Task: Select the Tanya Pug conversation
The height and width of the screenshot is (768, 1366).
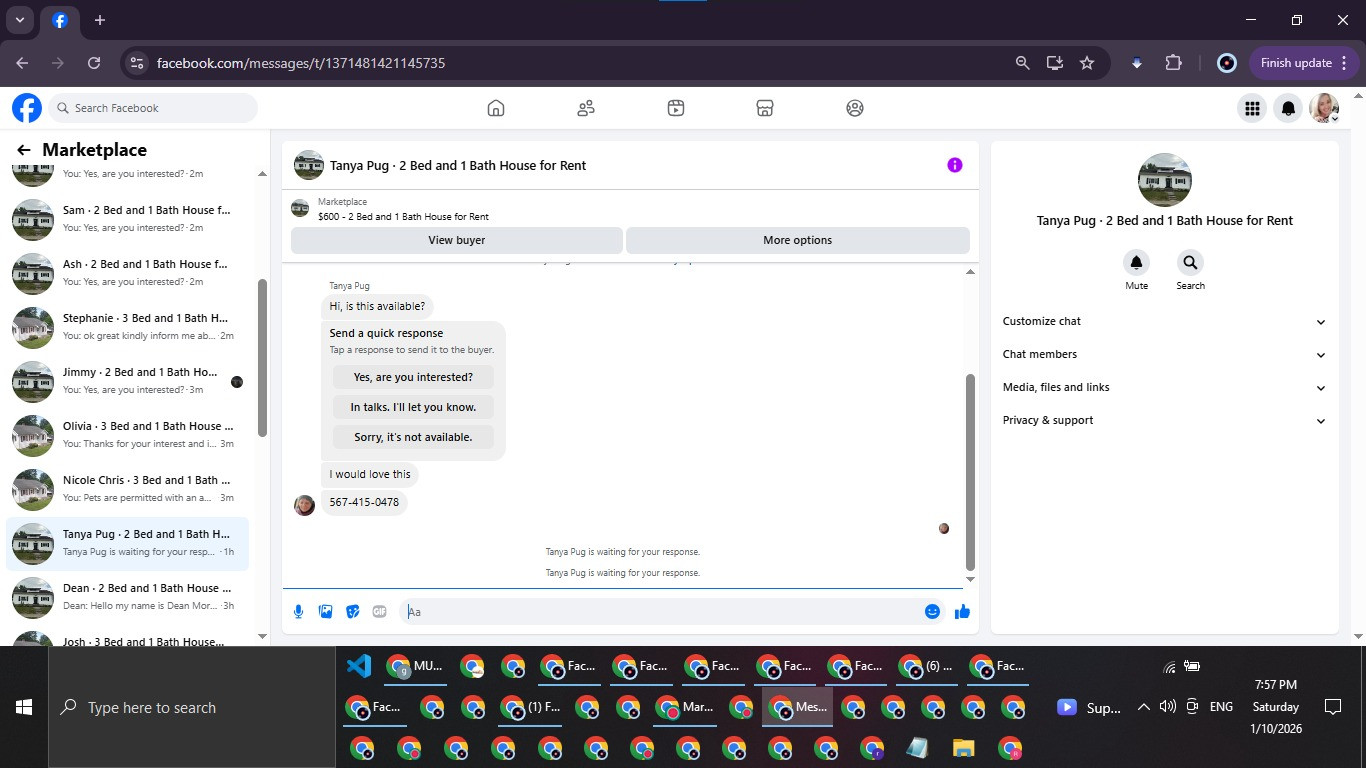Action: coord(127,543)
